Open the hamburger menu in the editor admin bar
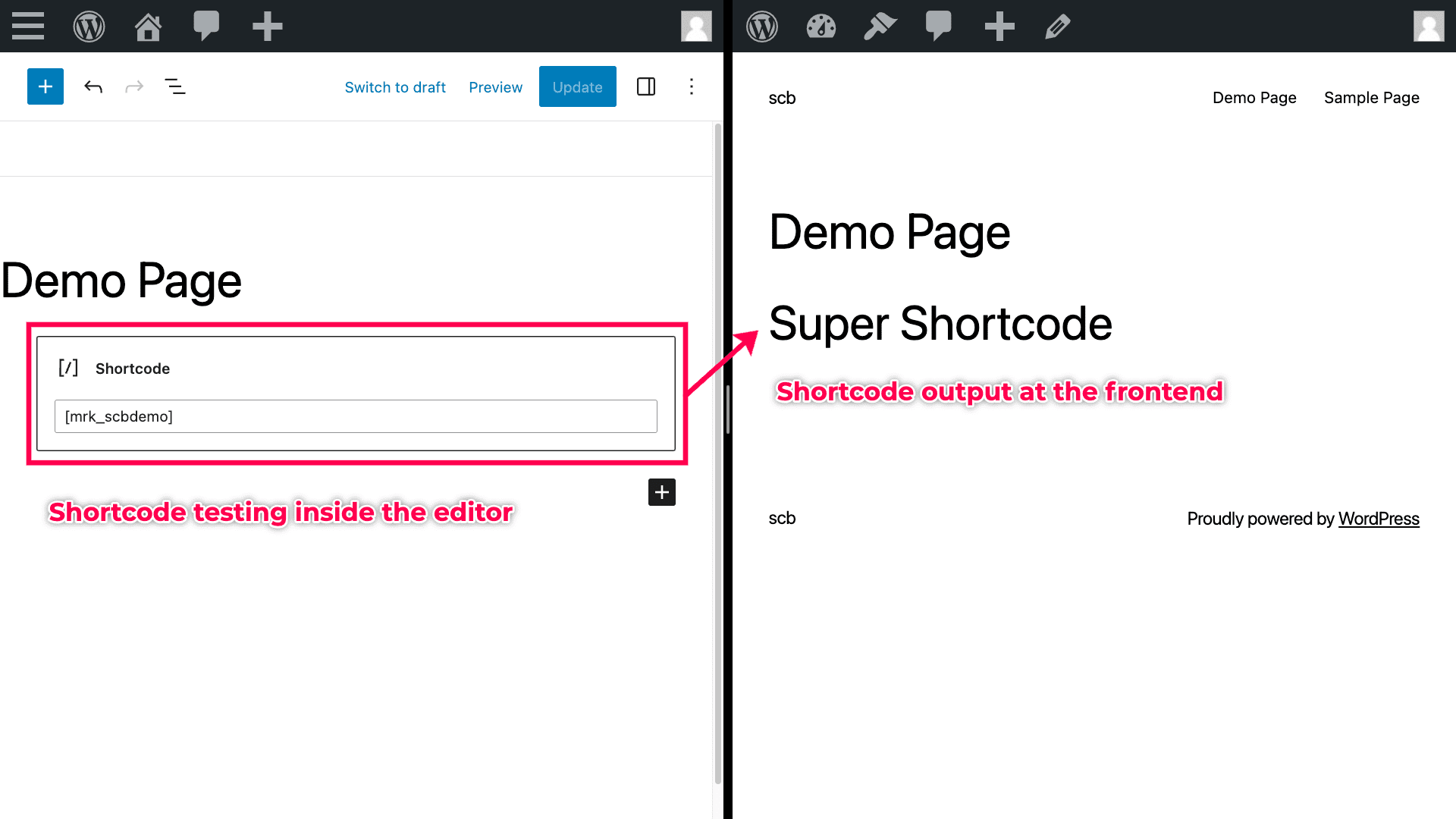This screenshot has width=1456, height=819. click(x=28, y=27)
